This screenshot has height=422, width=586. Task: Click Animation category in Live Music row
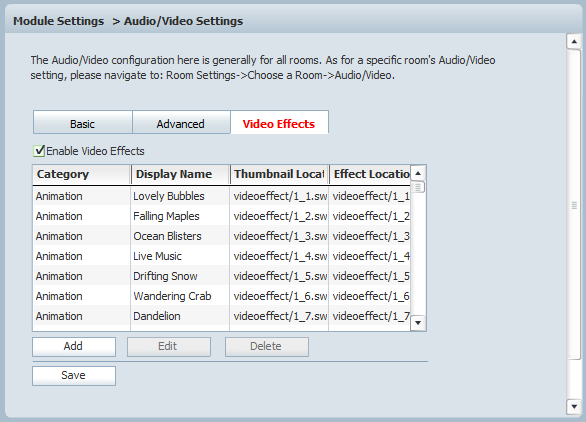(x=59, y=256)
